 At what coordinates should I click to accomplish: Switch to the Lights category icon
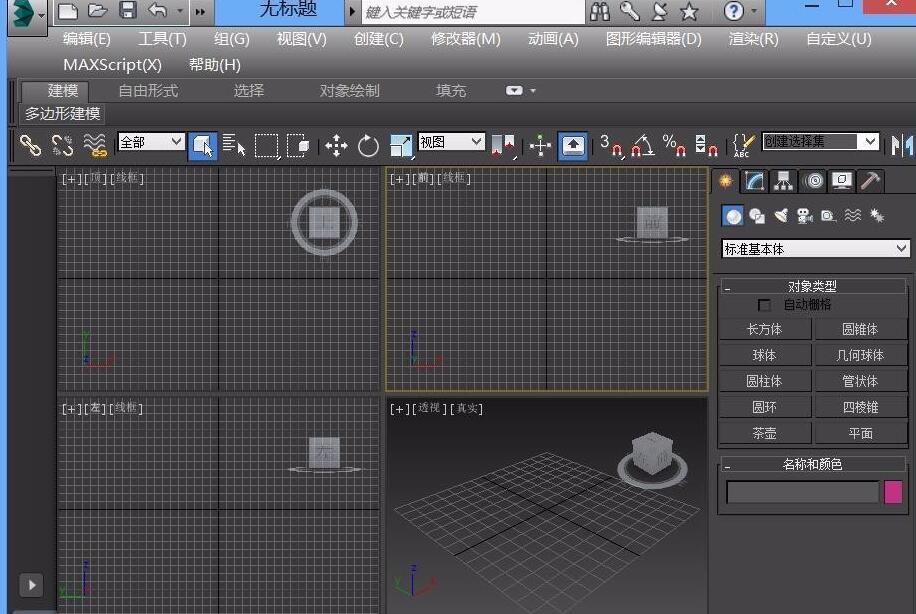[x=781, y=216]
